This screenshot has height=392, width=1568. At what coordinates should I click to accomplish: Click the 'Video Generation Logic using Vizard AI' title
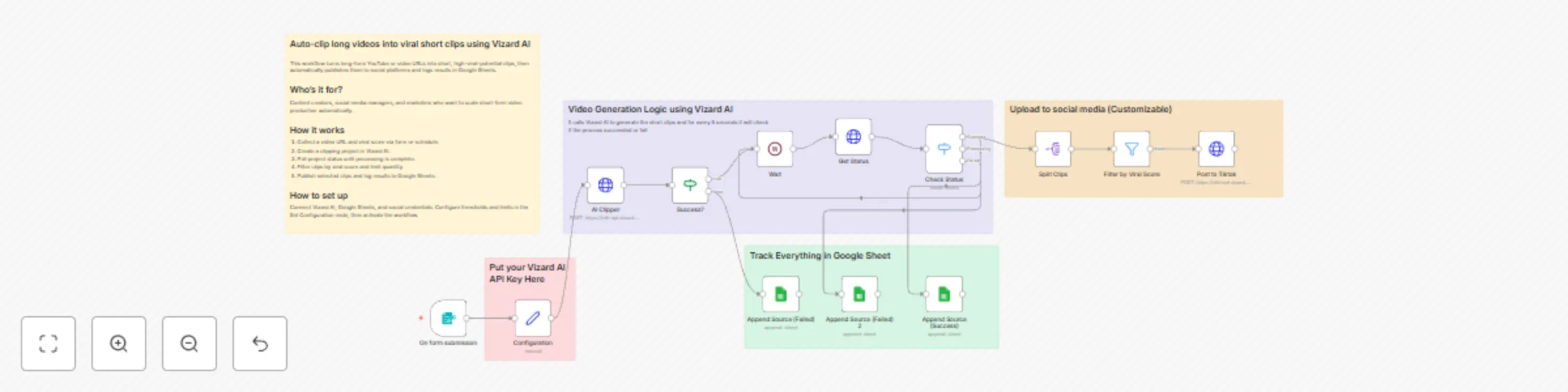click(x=650, y=109)
